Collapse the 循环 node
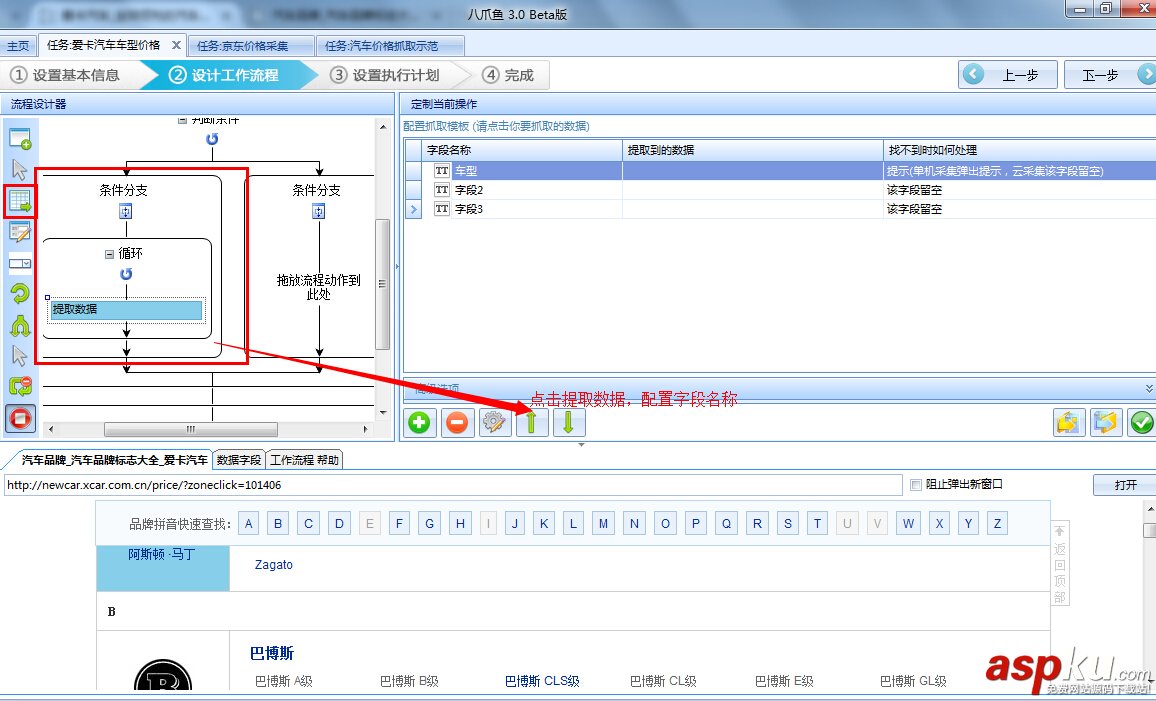 click(109, 254)
